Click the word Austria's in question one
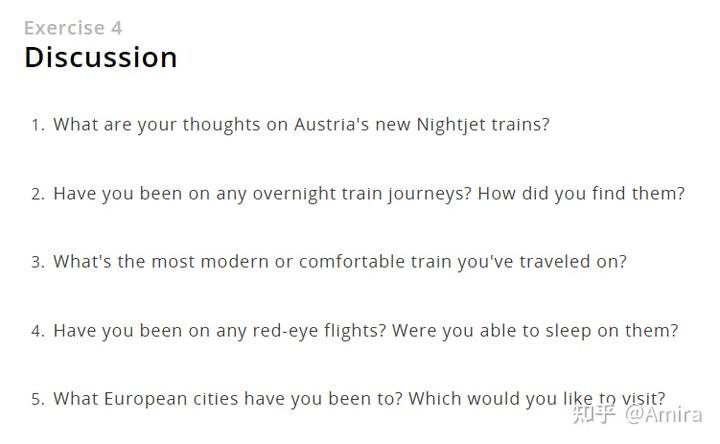720x444 pixels. click(332, 124)
